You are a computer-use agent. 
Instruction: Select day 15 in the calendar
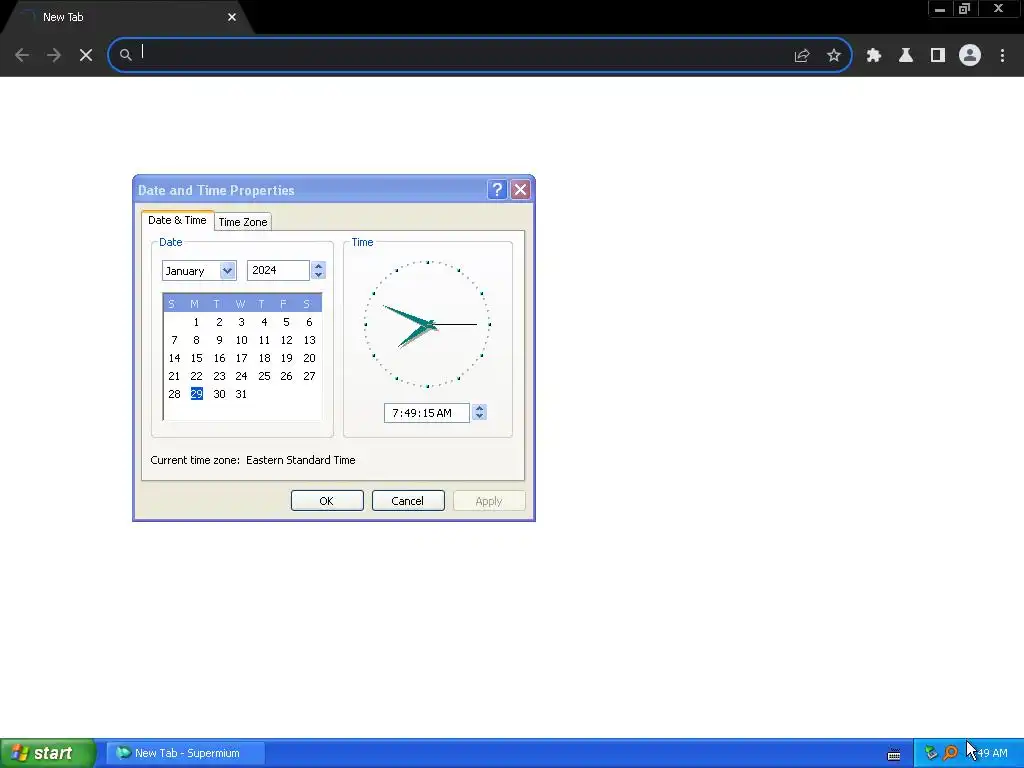coord(197,358)
